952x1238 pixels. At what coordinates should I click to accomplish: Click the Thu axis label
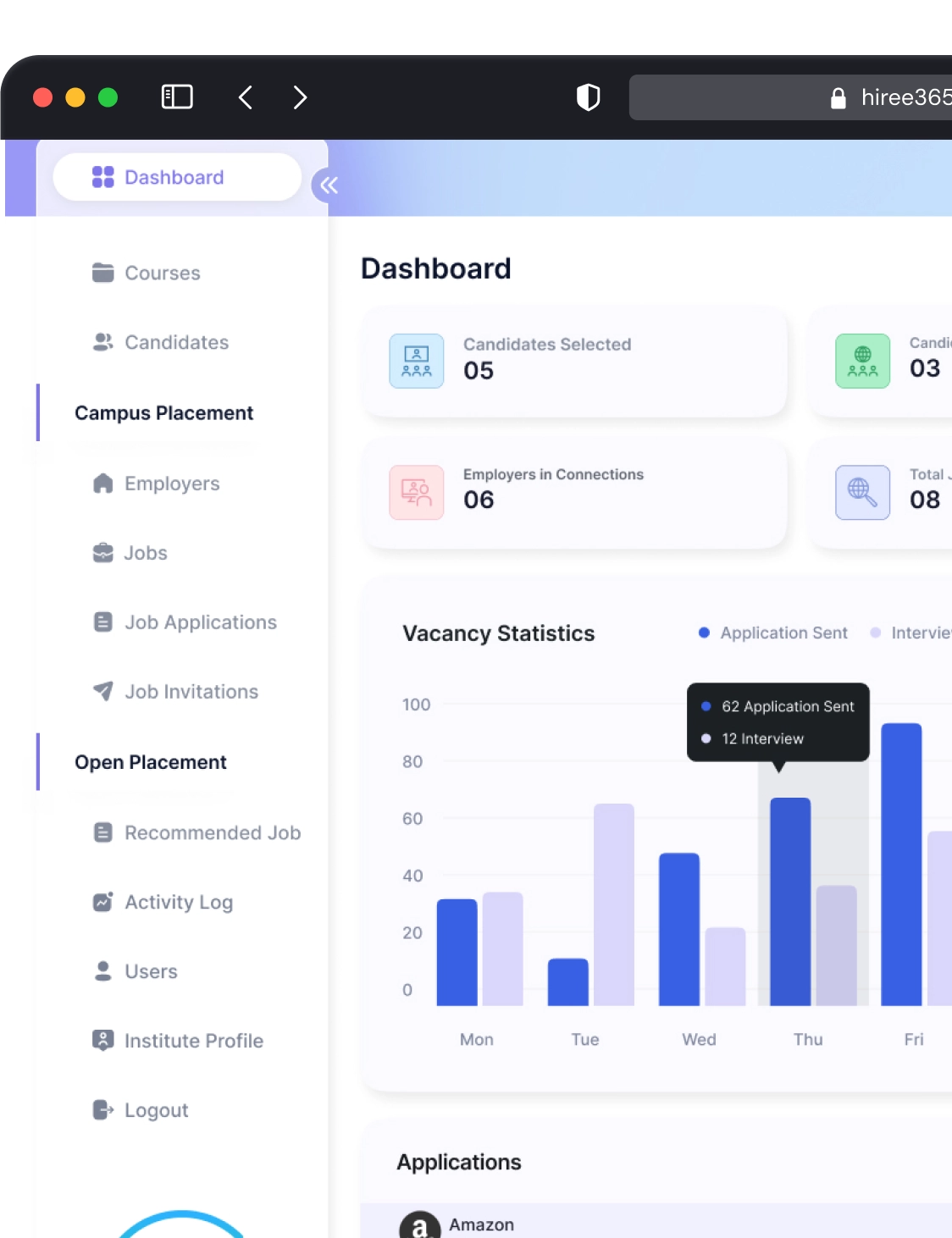pos(808,1039)
